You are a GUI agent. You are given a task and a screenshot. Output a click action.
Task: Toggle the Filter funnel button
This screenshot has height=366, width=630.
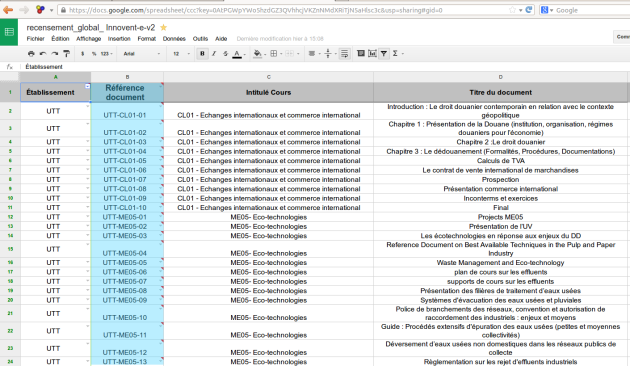(x=384, y=53)
